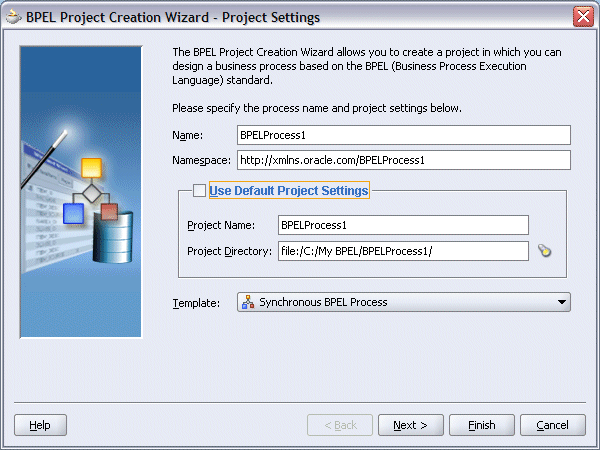This screenshot has height=450, width=600.
Task: Expand the Template dropdown arrow
Action: click(562, 302)
